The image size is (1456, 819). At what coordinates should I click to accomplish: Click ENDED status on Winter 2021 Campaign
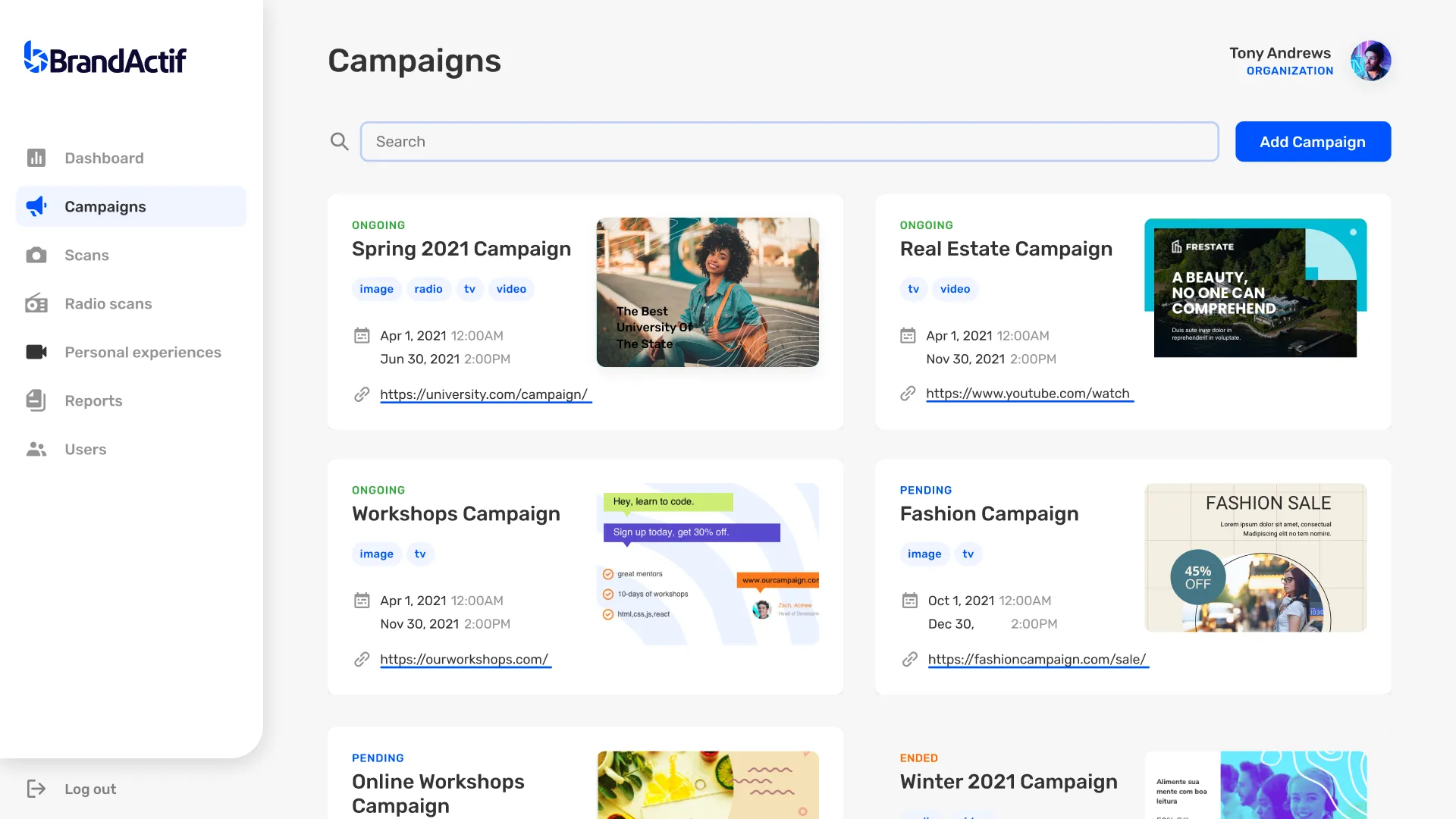coord(919,758)
